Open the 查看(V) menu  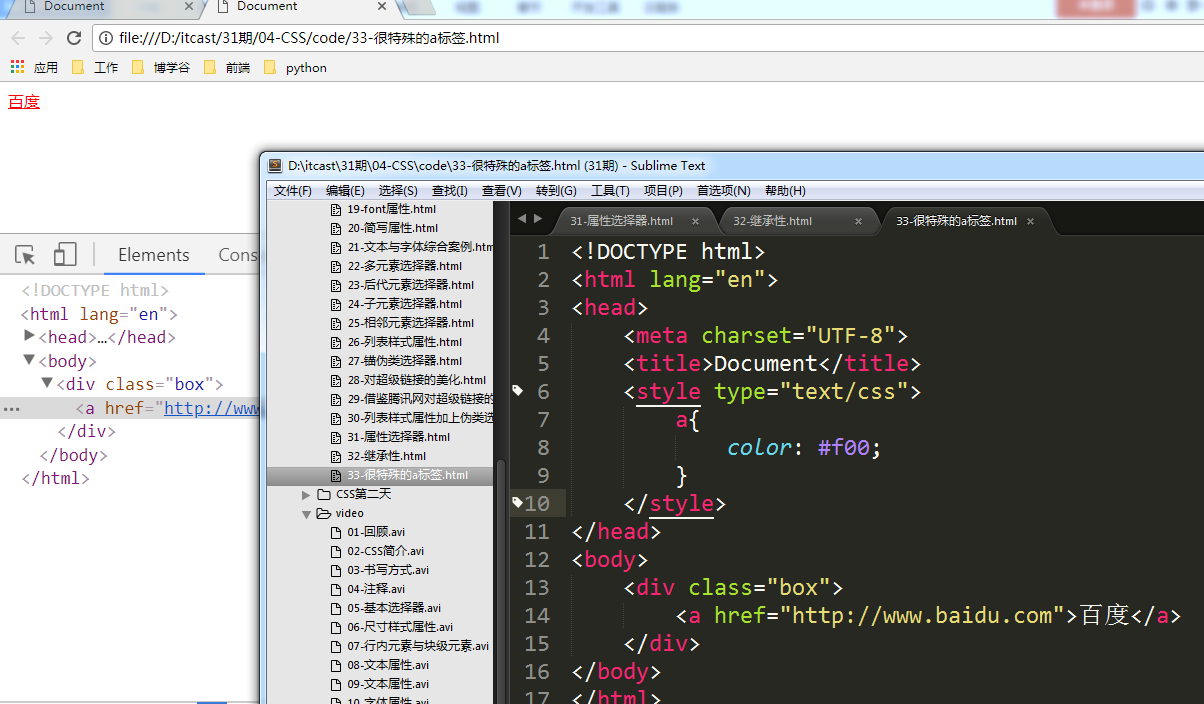click(x=502, y=191)
